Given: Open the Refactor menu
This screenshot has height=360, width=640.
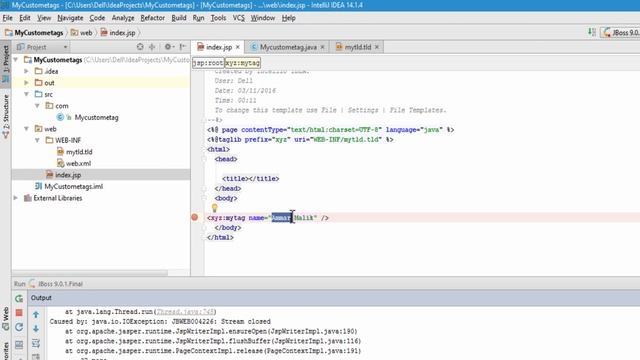Looking at the screenshot, I should (152, 18).
